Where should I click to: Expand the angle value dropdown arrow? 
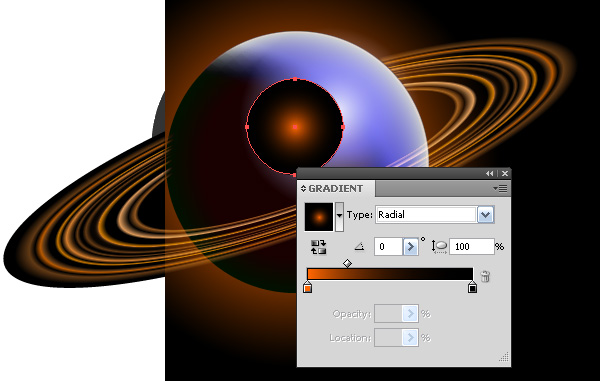pyautogui.click(x=410, y=247)
